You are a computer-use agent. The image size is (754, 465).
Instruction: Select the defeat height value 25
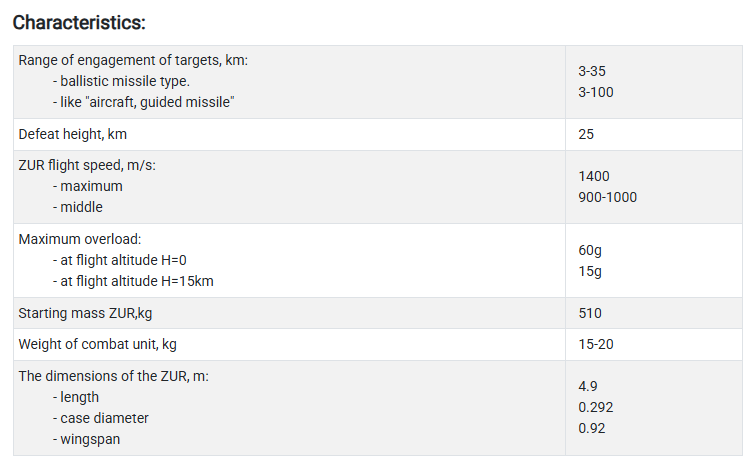586,134
